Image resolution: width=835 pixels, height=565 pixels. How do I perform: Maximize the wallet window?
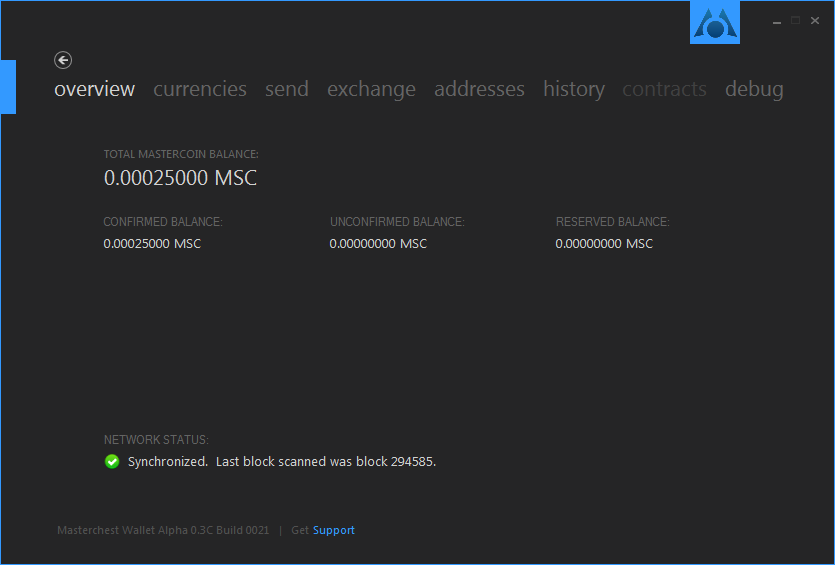(x=796, y=21)
